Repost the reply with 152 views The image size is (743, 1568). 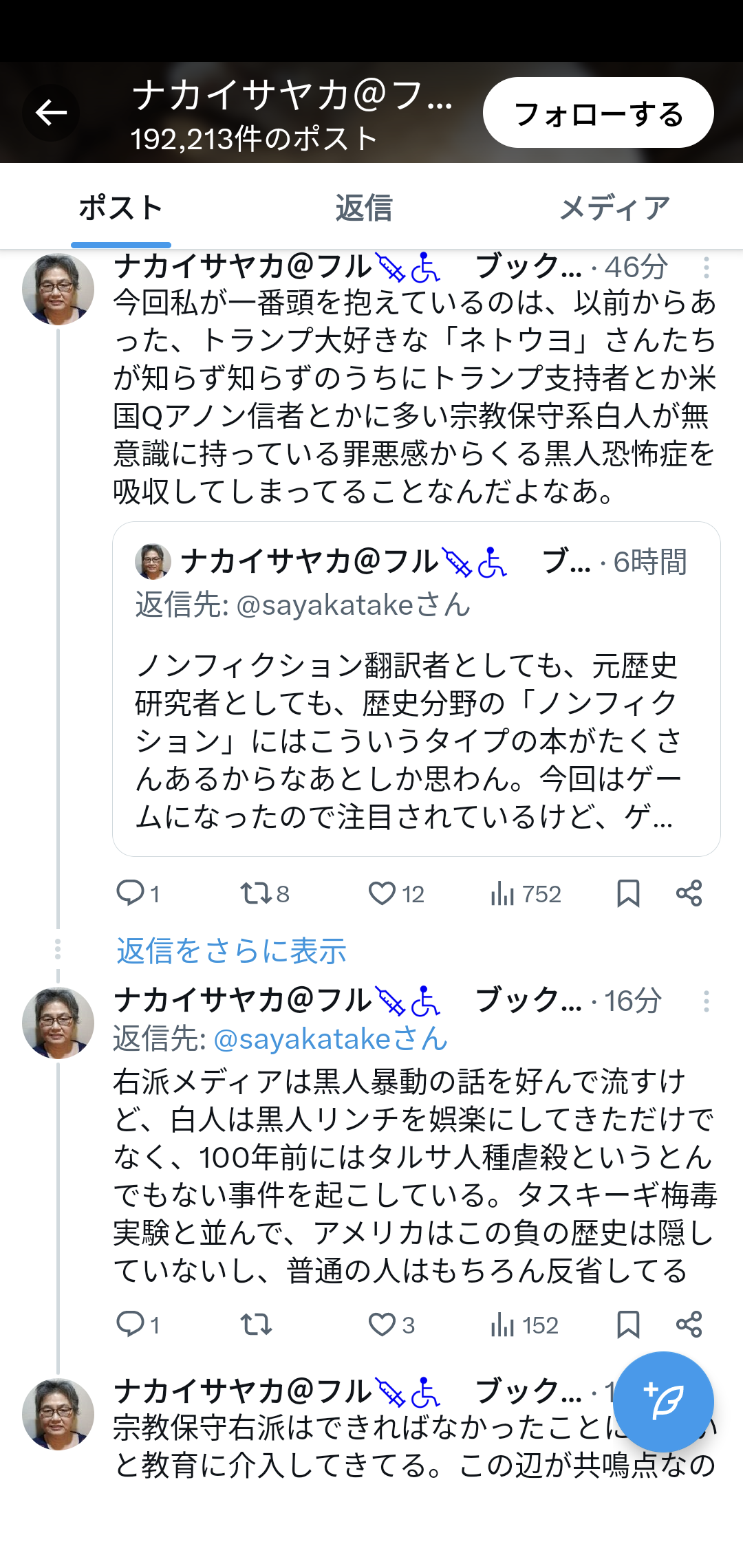tap(256, 1325)
